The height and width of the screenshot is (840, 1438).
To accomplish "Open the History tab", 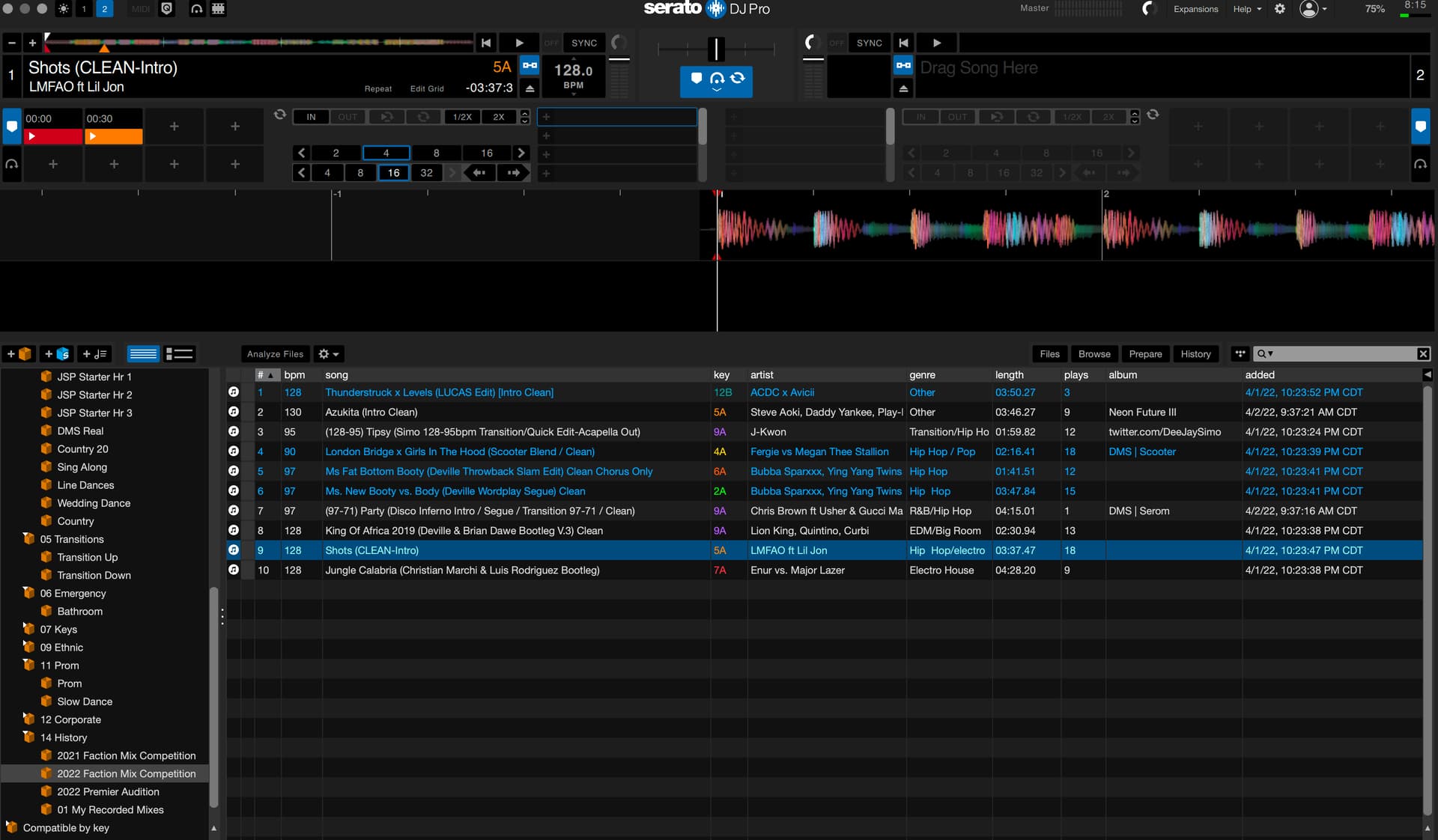I will (x=1195, y=354).
